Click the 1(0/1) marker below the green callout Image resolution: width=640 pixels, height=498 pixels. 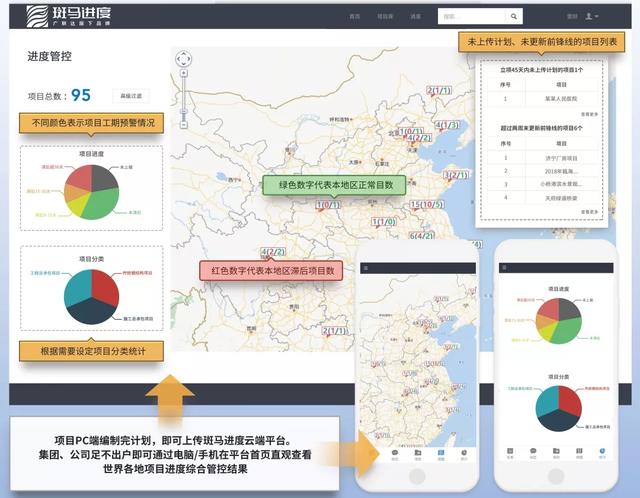pyautogui.click(x=328, y=205)
